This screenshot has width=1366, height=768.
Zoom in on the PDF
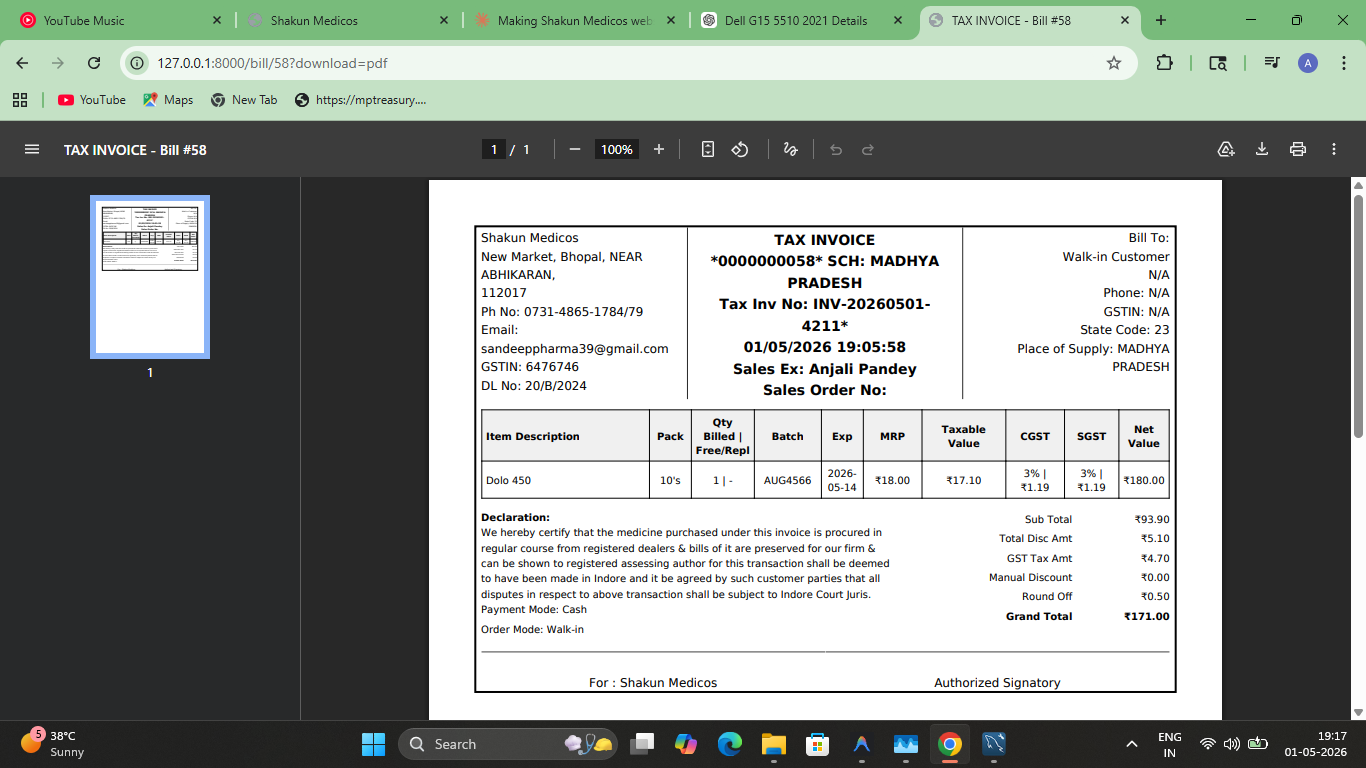(x=659, y=149)
